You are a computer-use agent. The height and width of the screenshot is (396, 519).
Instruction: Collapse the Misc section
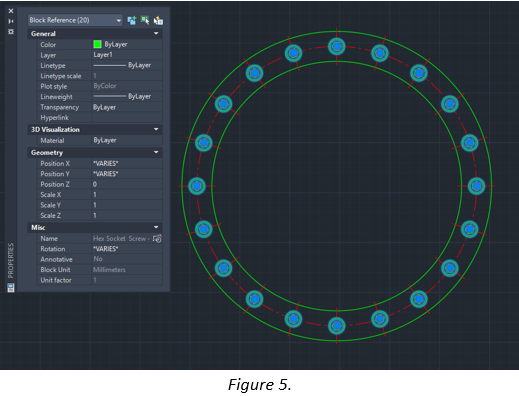156,227
